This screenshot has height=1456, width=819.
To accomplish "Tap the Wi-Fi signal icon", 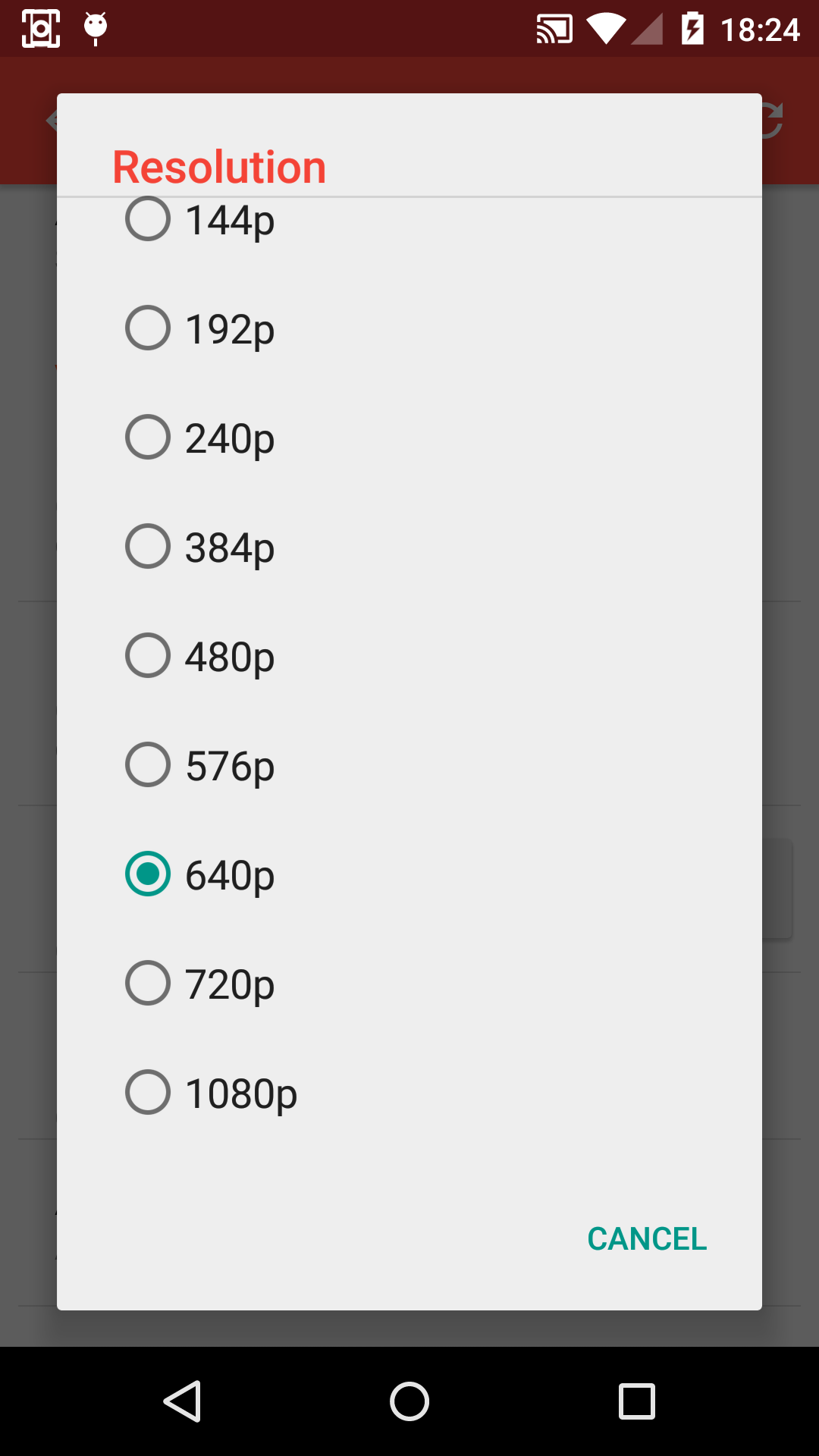I will pos(605,30).
